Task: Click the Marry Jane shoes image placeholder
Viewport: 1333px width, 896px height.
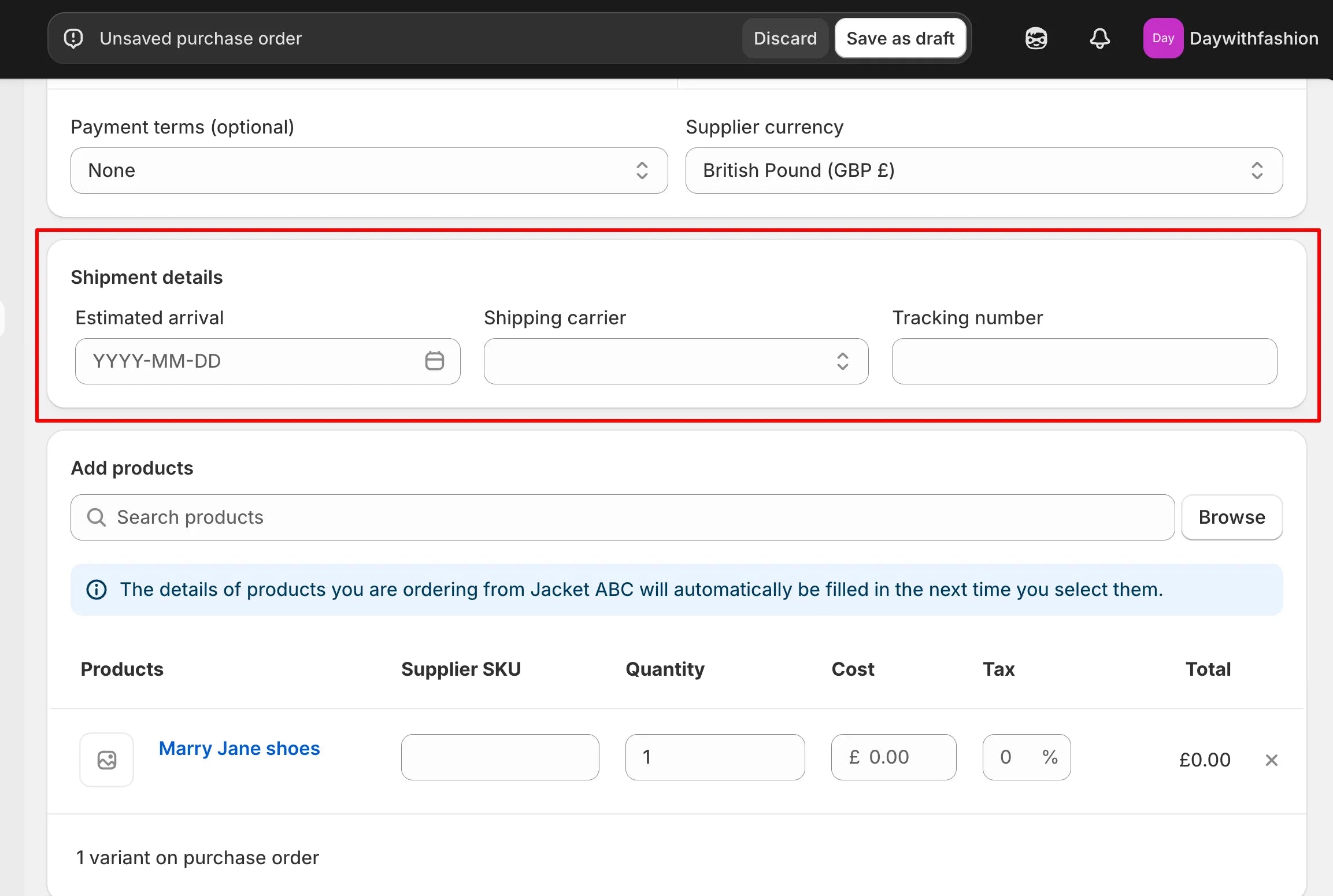Action: pyautogui.click(x=107, y=760)
